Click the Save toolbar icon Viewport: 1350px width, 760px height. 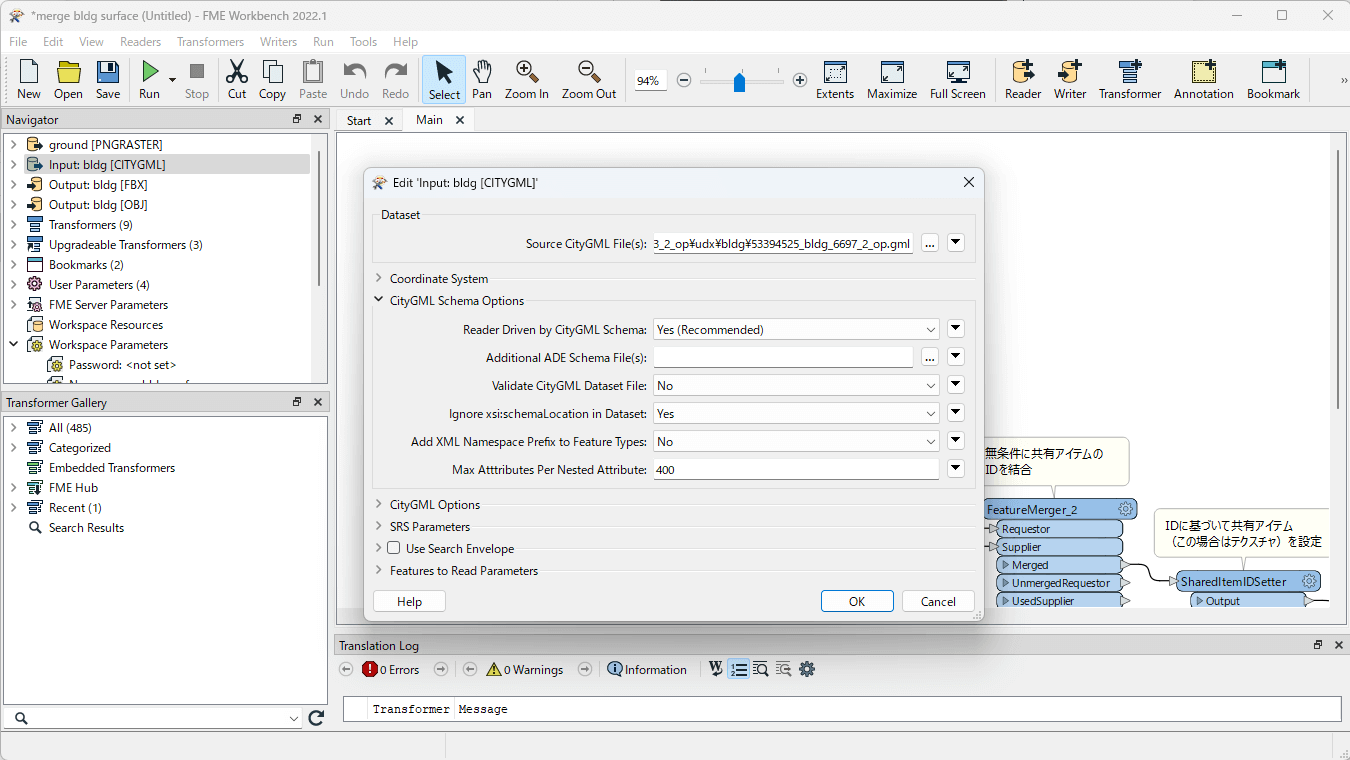tap(108, 72)
